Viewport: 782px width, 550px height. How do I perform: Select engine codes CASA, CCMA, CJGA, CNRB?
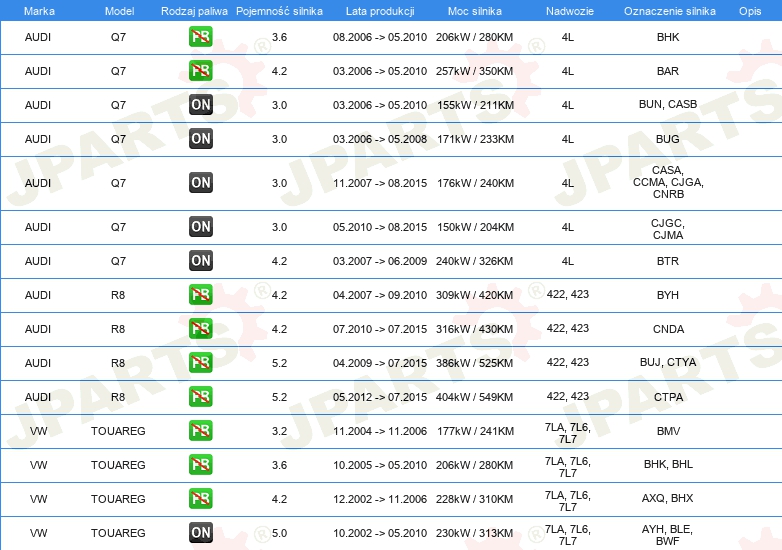coord(668,182)
